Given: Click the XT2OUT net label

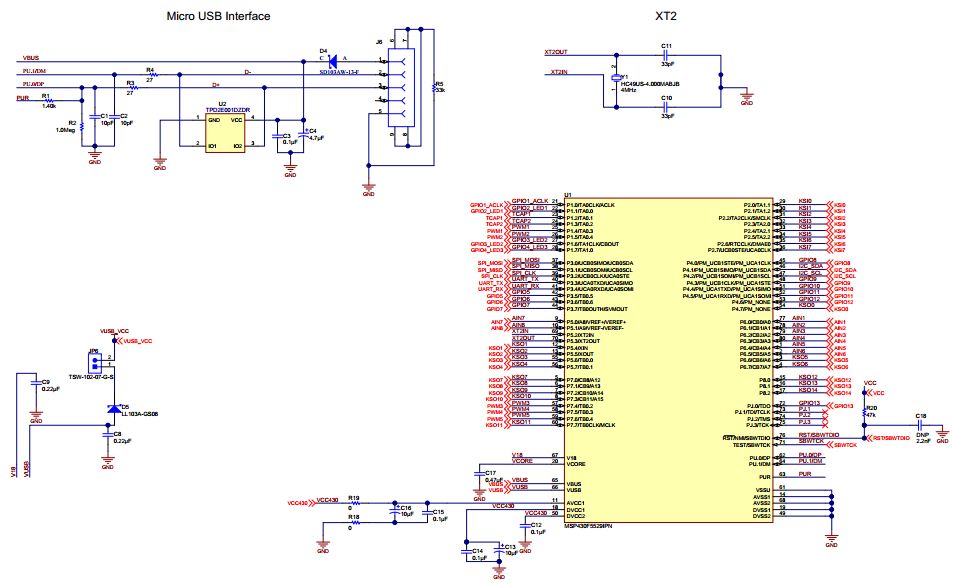Looking at the screenshot, I should tap(555, 51).
